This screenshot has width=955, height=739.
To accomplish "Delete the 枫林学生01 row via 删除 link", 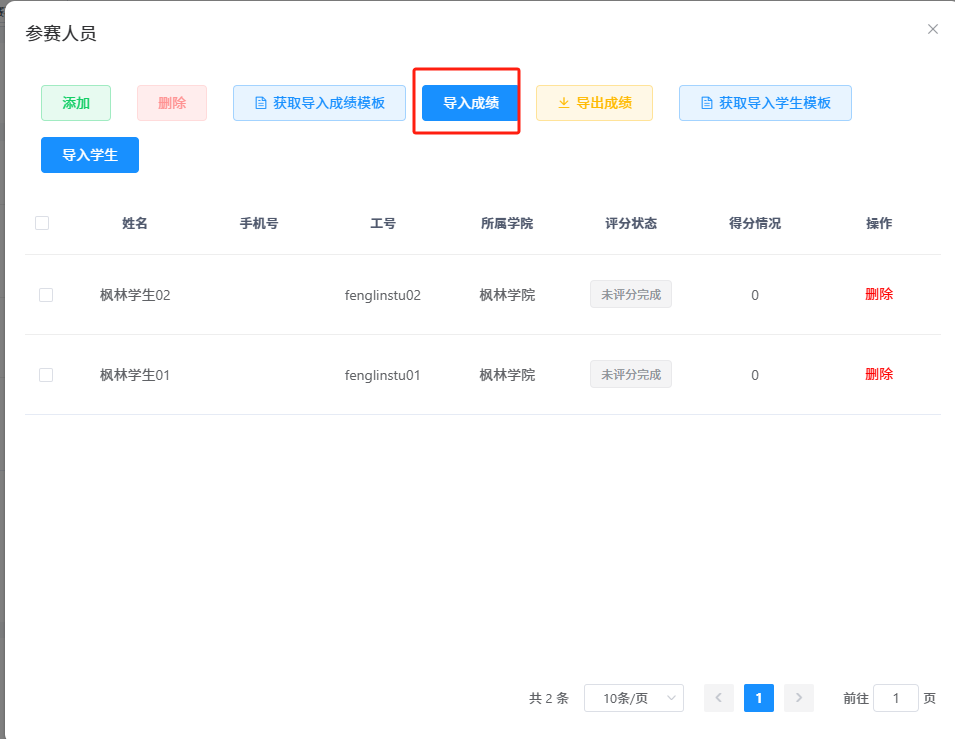I will pos(879,374).
